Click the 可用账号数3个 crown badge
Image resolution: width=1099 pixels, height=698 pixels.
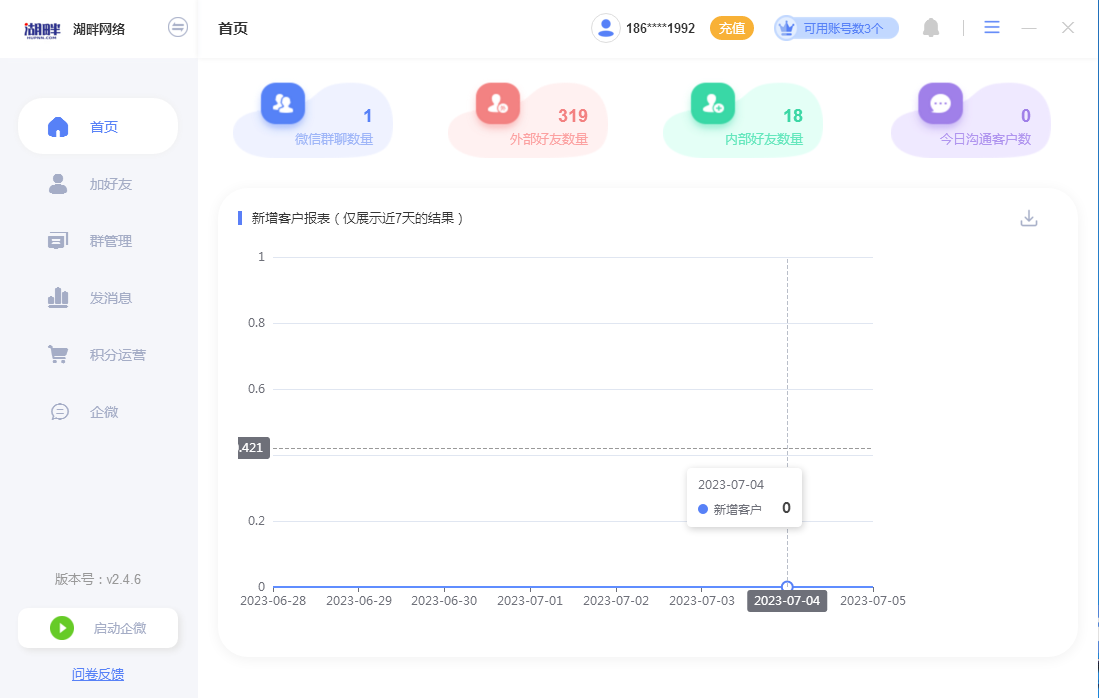click(x=836, y=28)
